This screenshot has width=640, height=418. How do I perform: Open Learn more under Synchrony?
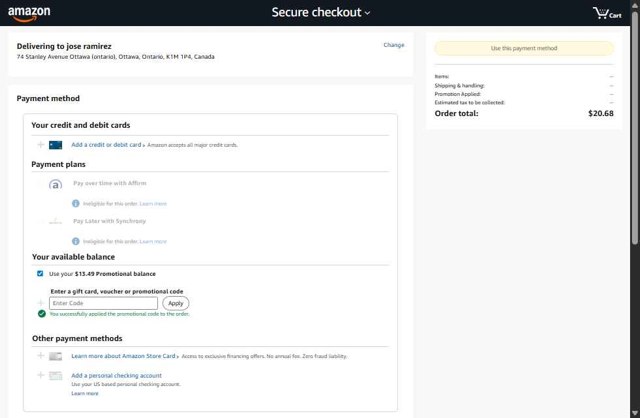pos(153,241)
